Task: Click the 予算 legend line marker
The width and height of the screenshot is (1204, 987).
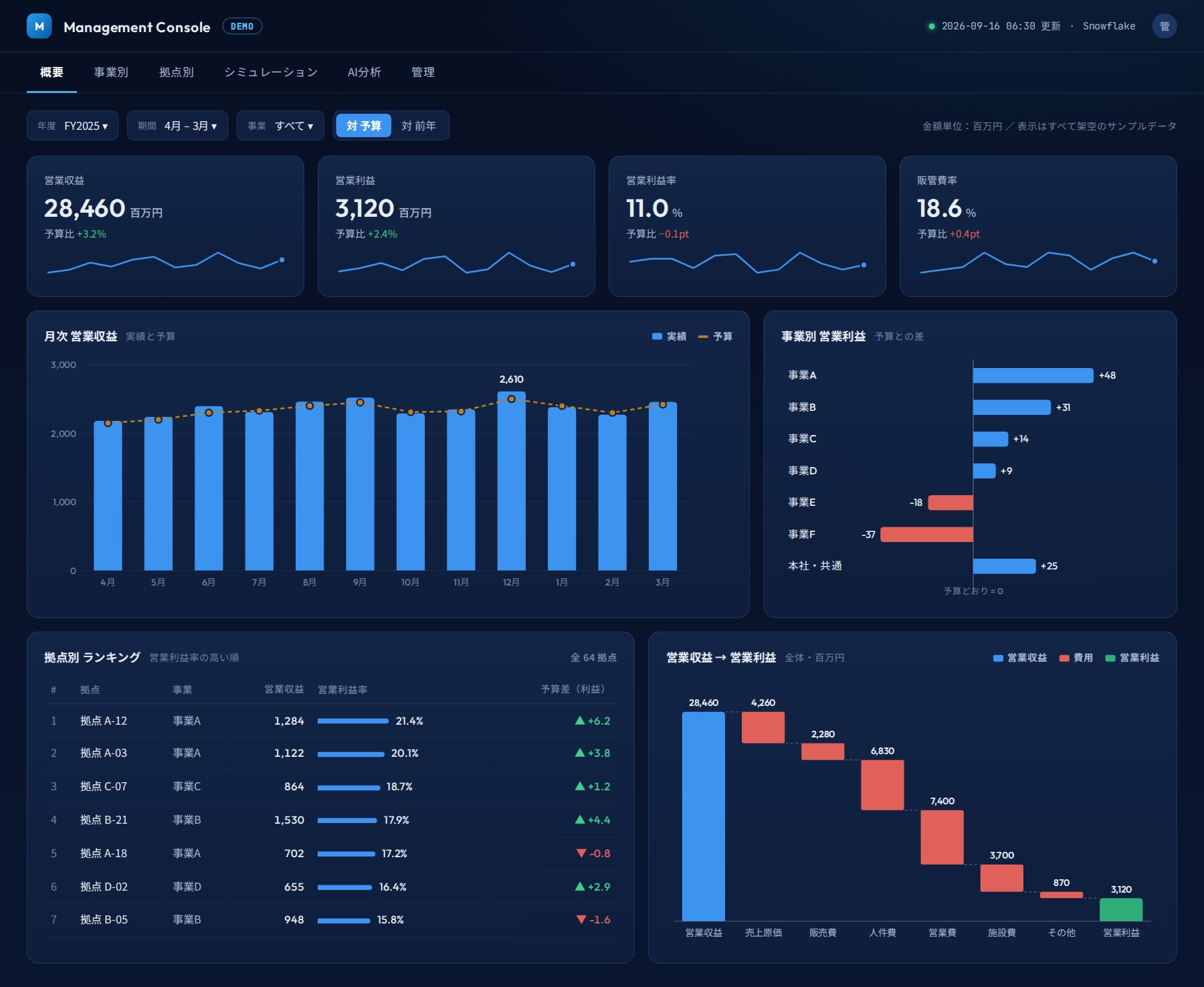Action: click(703, 337)
